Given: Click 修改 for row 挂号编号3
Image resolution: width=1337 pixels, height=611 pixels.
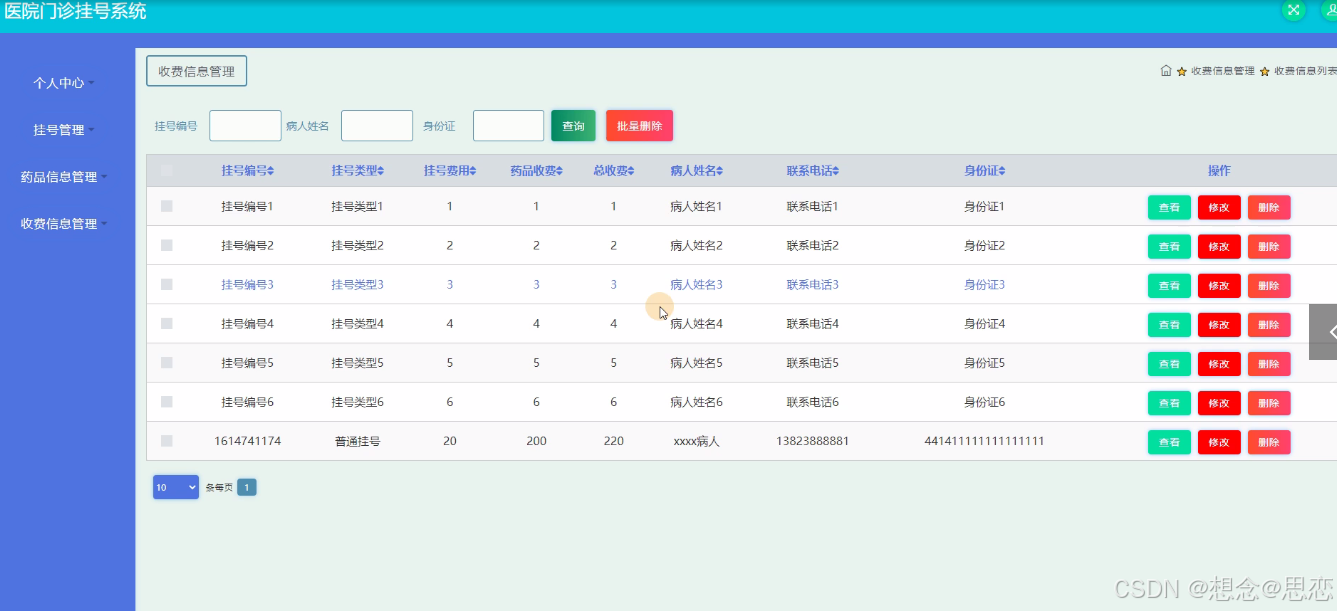Looking at the screenshot, I should [1219, 285].
